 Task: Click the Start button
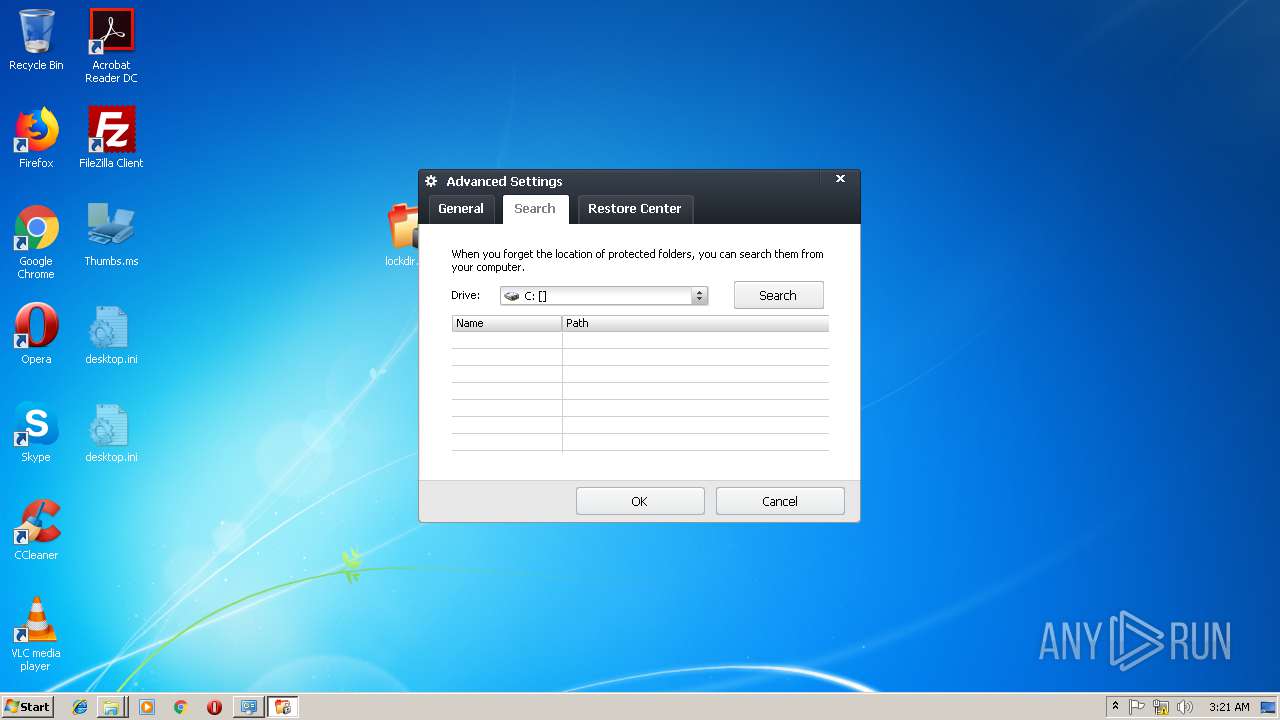pyautogui.click(x=27, y=707)
